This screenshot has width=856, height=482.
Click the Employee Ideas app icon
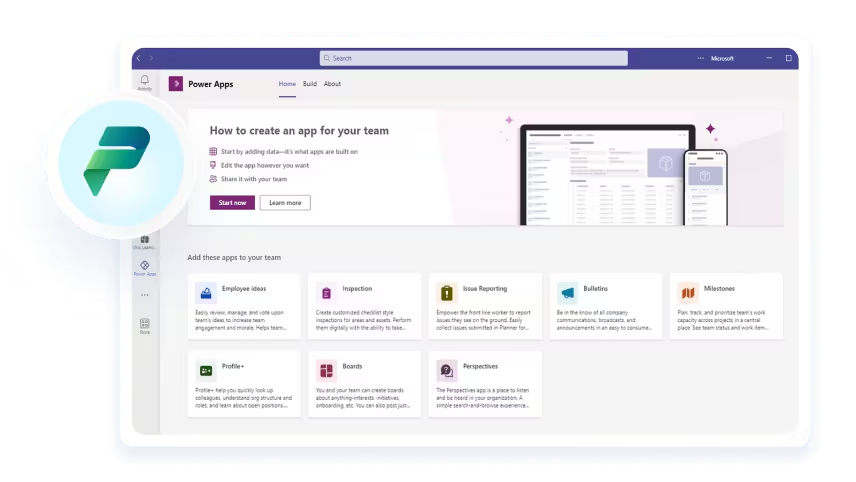(x=205, y=292)
